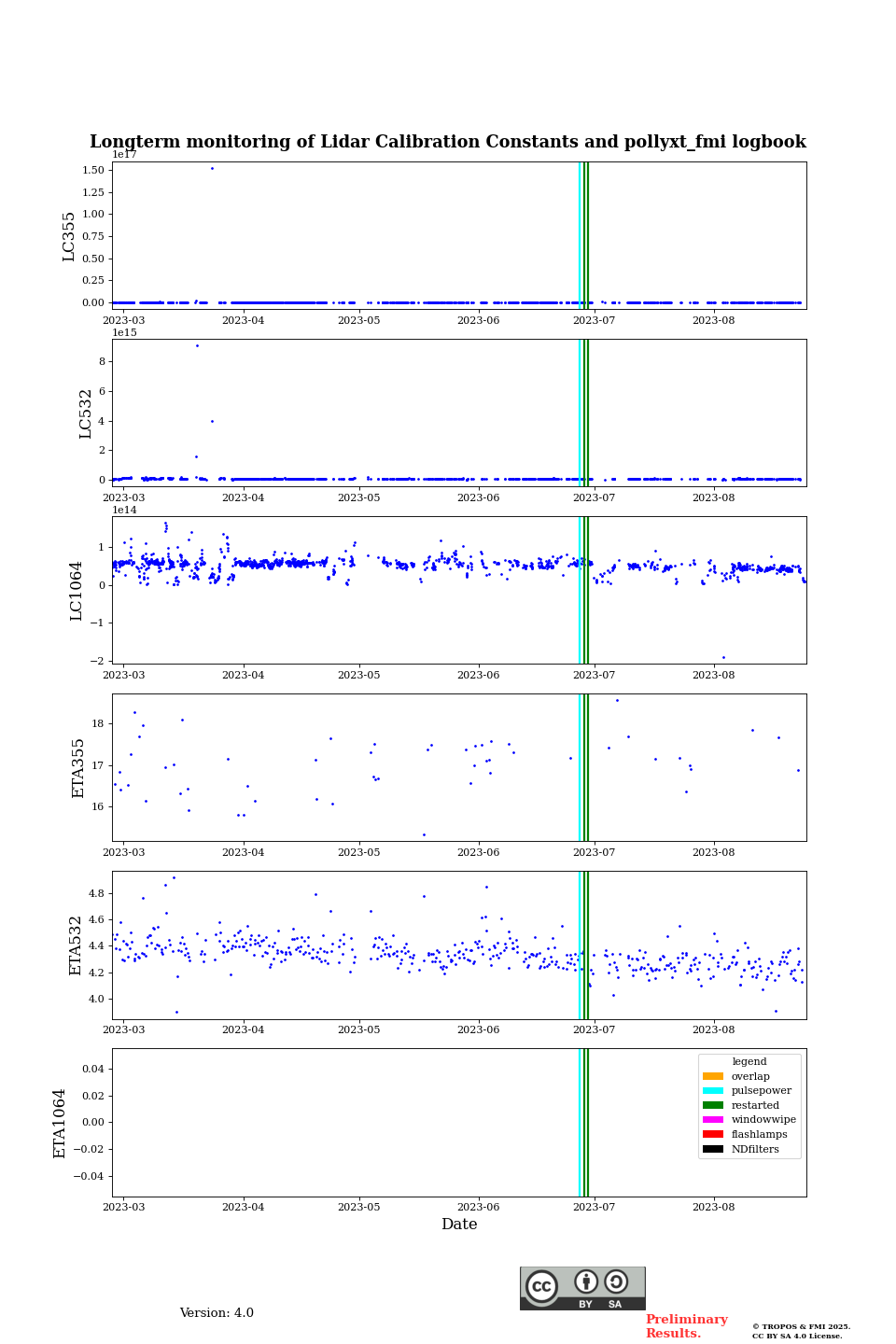The width and height of the screenshot is (896, 1344).
Task: Click the Version: 4.0 label
Action: [x=217, y=1313]
